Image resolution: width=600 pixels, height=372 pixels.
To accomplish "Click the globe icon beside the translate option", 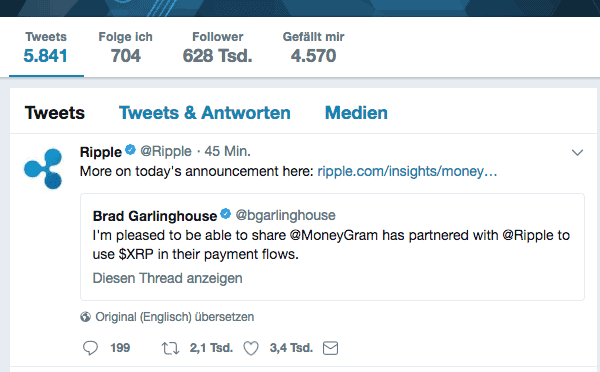I will [85, 317].
